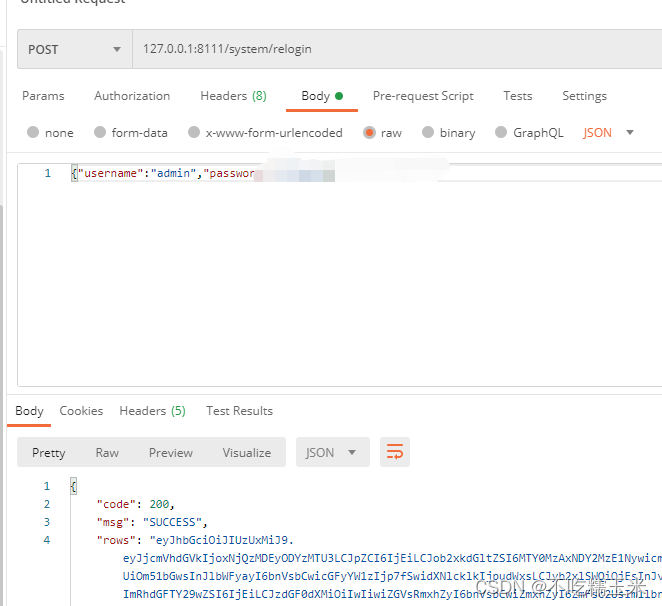Switch to the Params tab
662x606 pixels.
43,96
